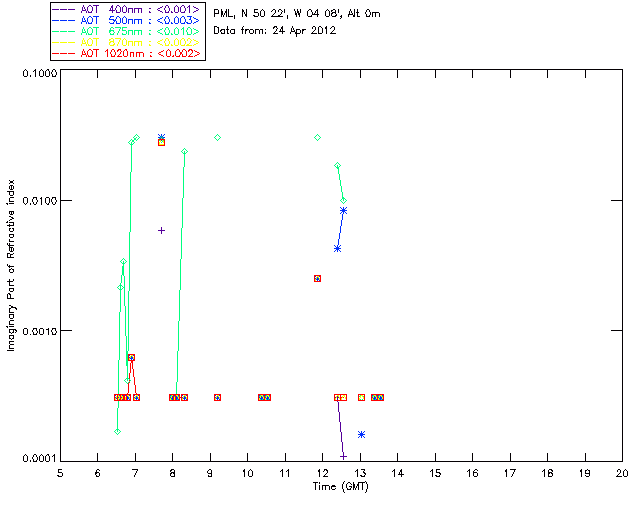640x512 pixels.
Task: Click x-axis tick label 7
Action: click(x=135, y=473)
